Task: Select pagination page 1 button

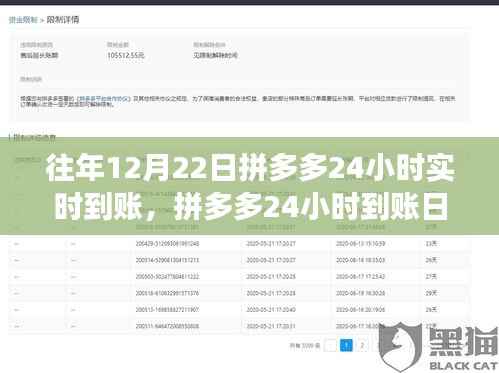Action: (346, 345)
